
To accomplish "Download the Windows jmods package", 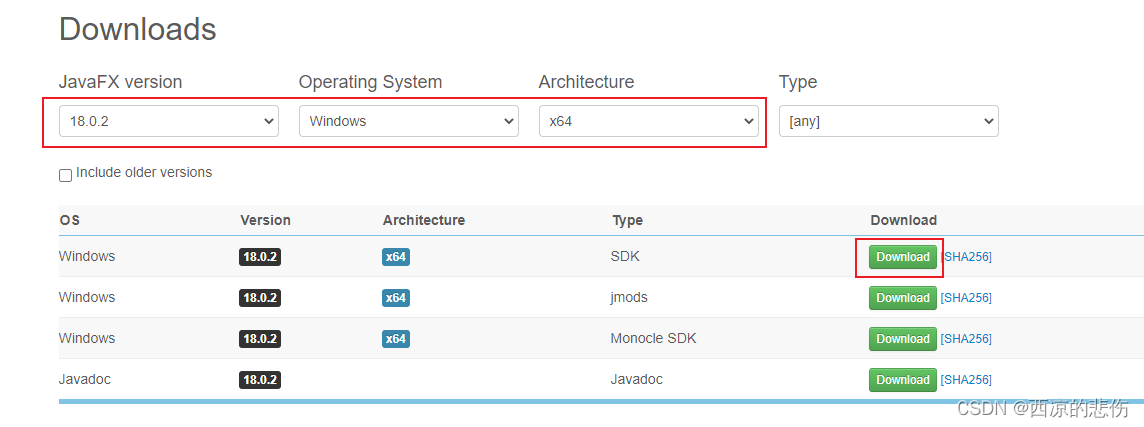I will [x=903, y=298].
